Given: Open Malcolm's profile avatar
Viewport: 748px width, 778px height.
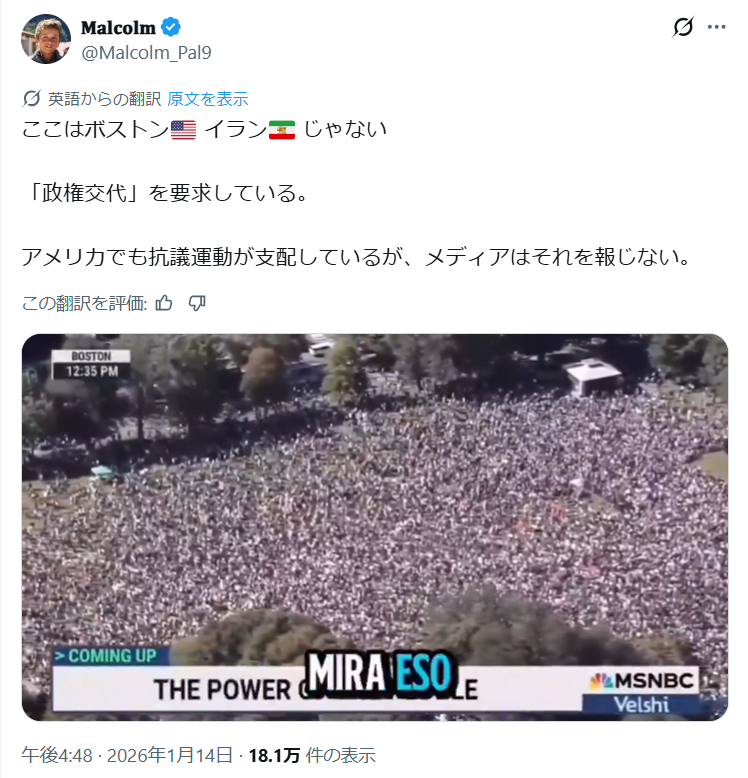Looking at the screenshot, I should point(46,39).
